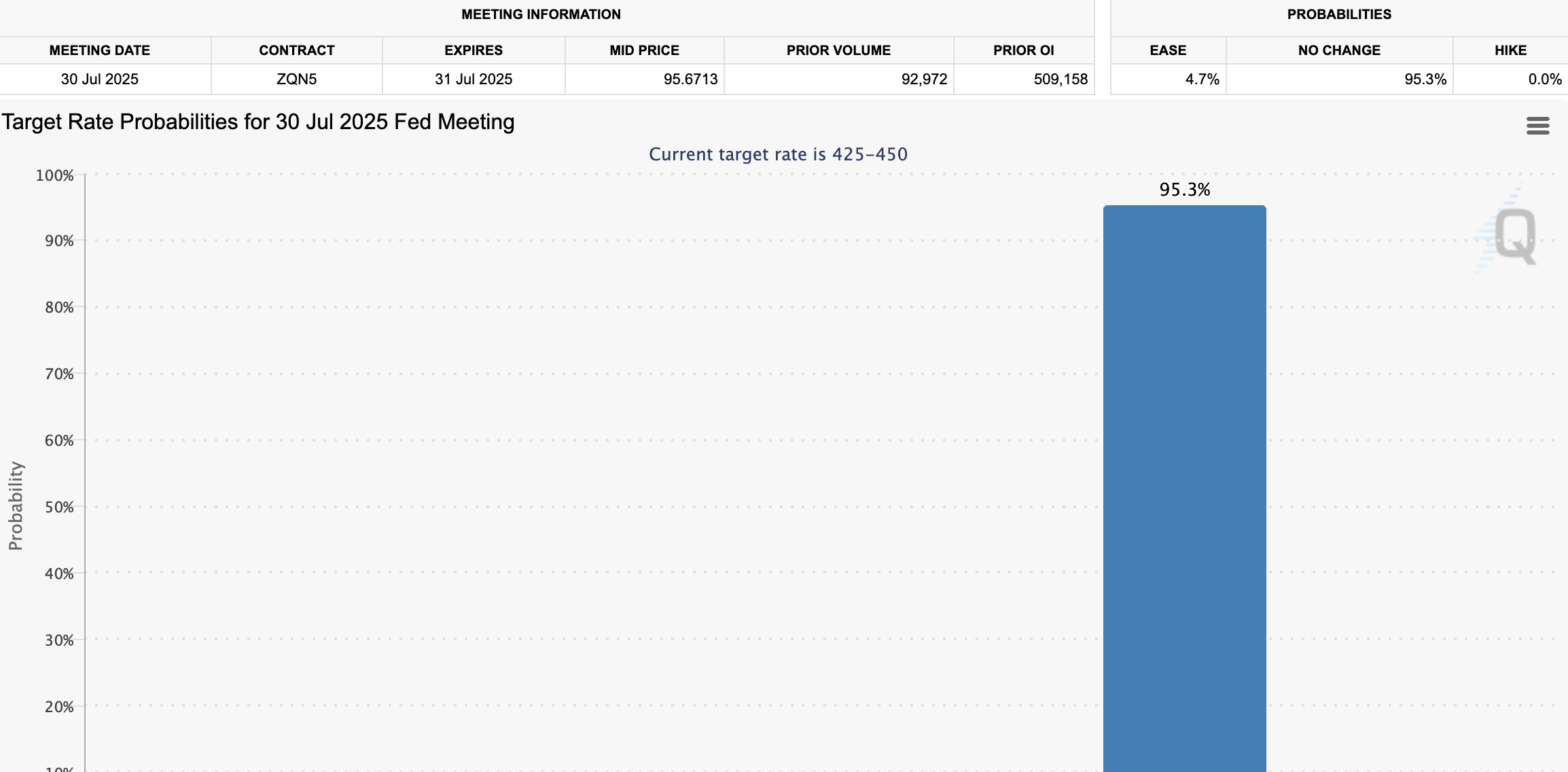Click the 90% y-axis label

[59, 241]
